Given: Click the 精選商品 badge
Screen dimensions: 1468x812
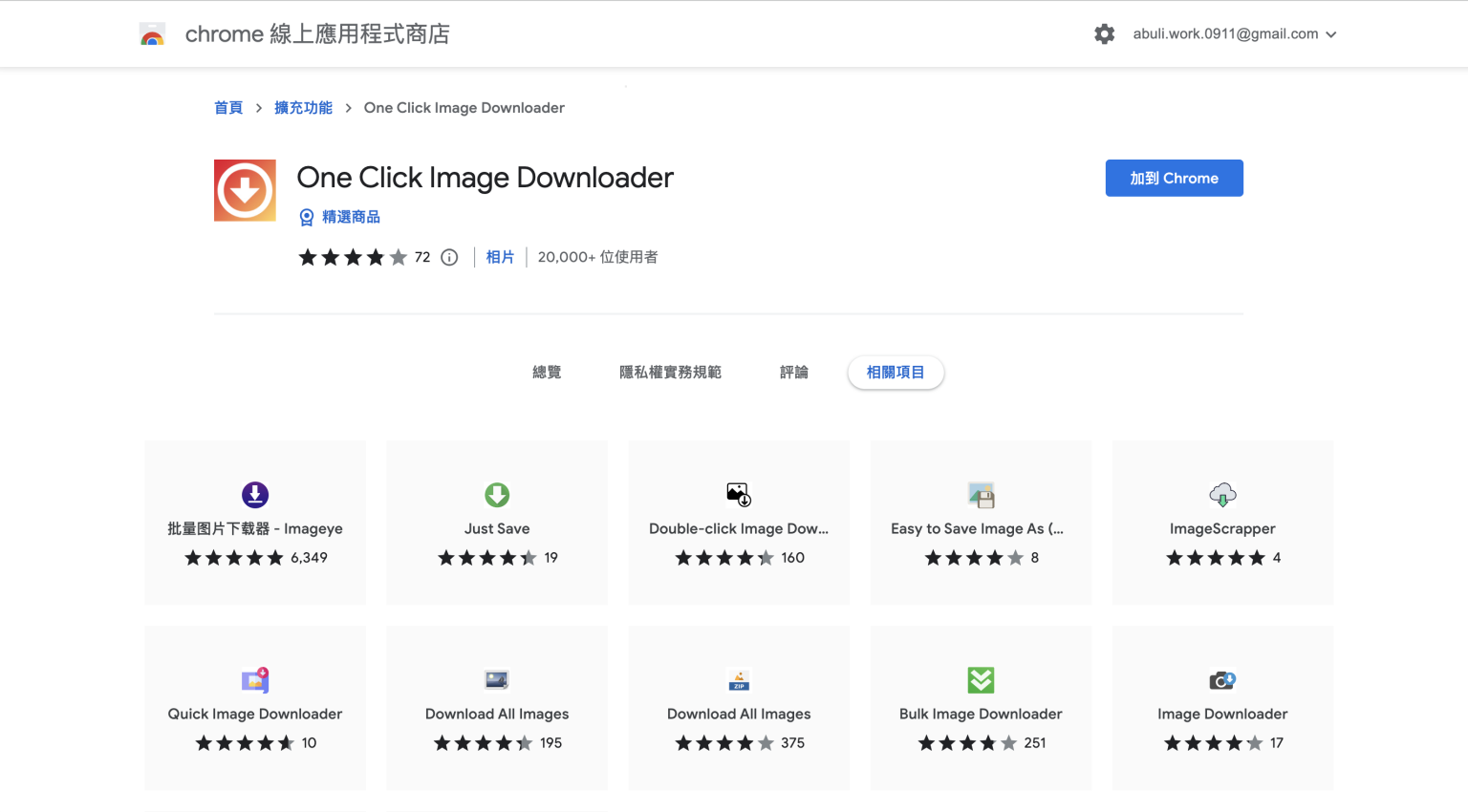Looking at the screenshot, I should [x=338, y=217].
